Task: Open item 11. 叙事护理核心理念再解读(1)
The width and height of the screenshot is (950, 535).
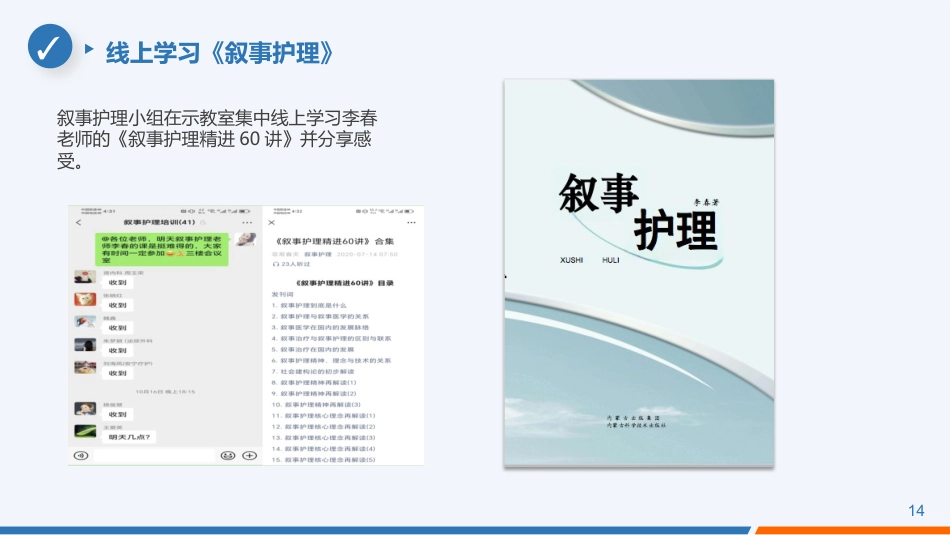Action: click(324, 416)
